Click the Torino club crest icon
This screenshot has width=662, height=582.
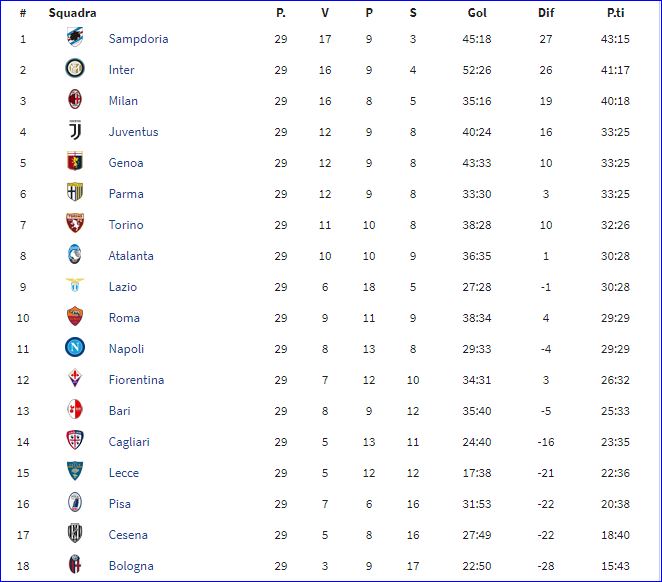pos(75,223)
